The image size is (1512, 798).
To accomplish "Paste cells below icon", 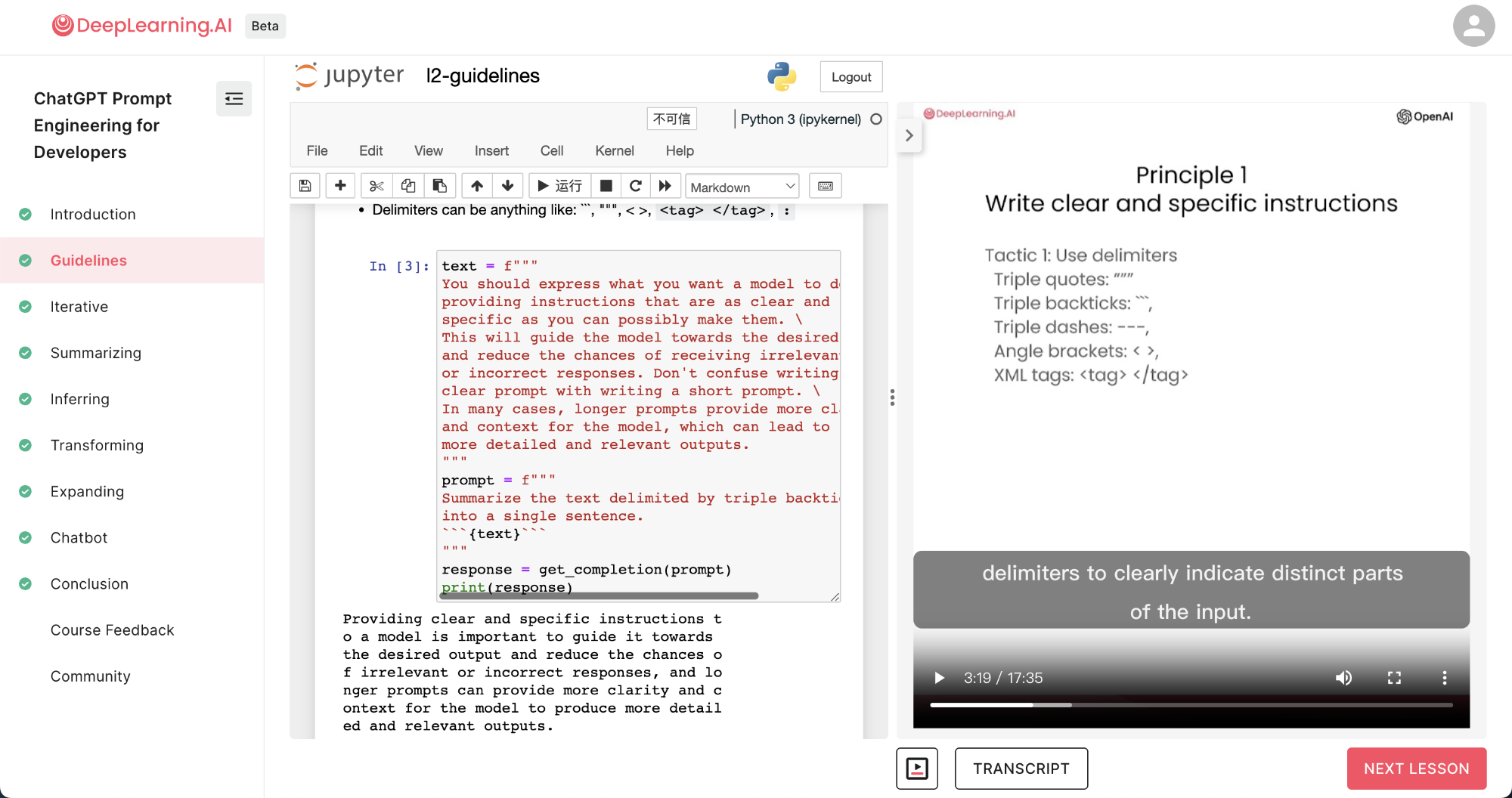I will click(439, 186).
